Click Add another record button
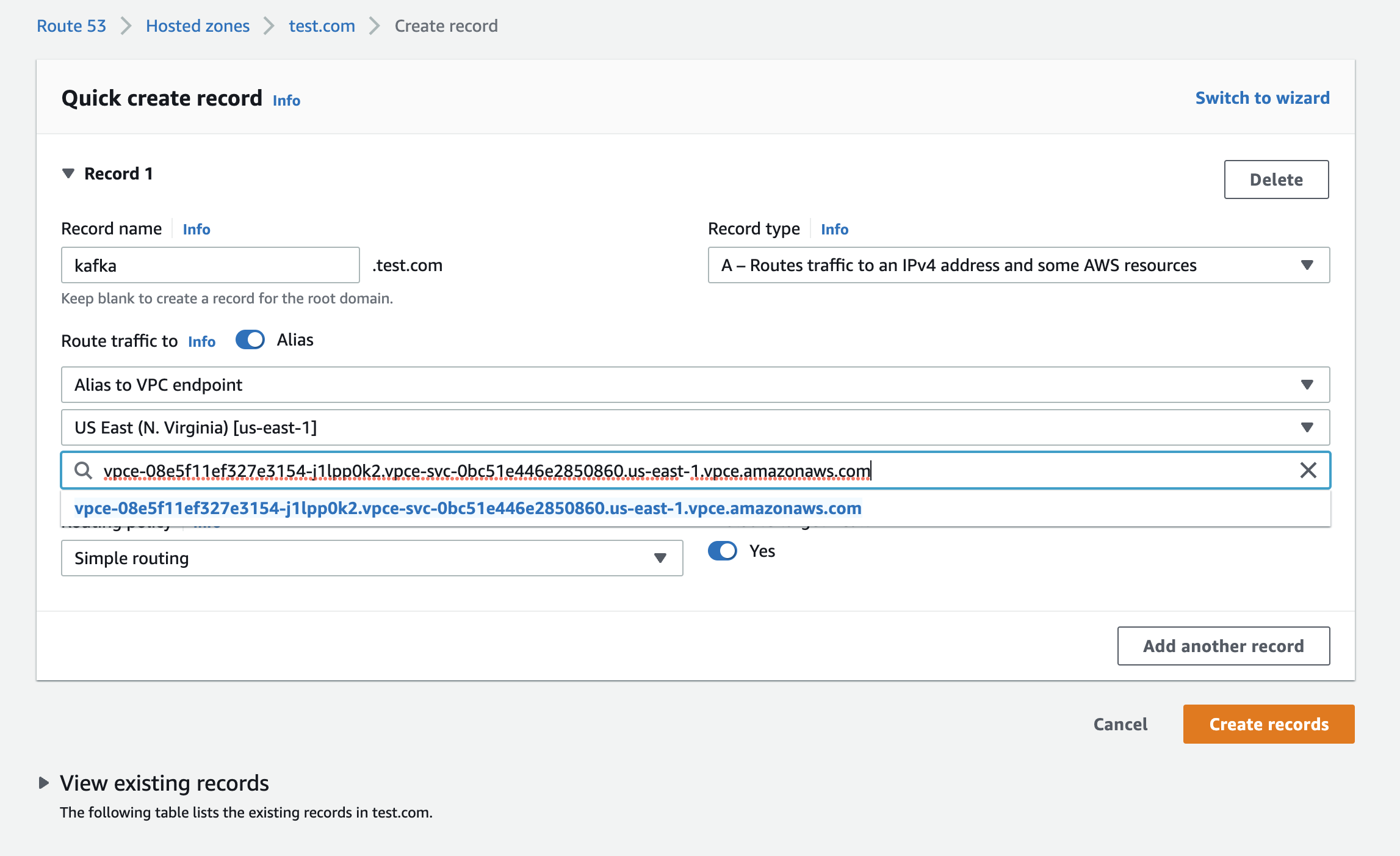This screenshot has height=856, width=1400. click(x=1223, y=646)
